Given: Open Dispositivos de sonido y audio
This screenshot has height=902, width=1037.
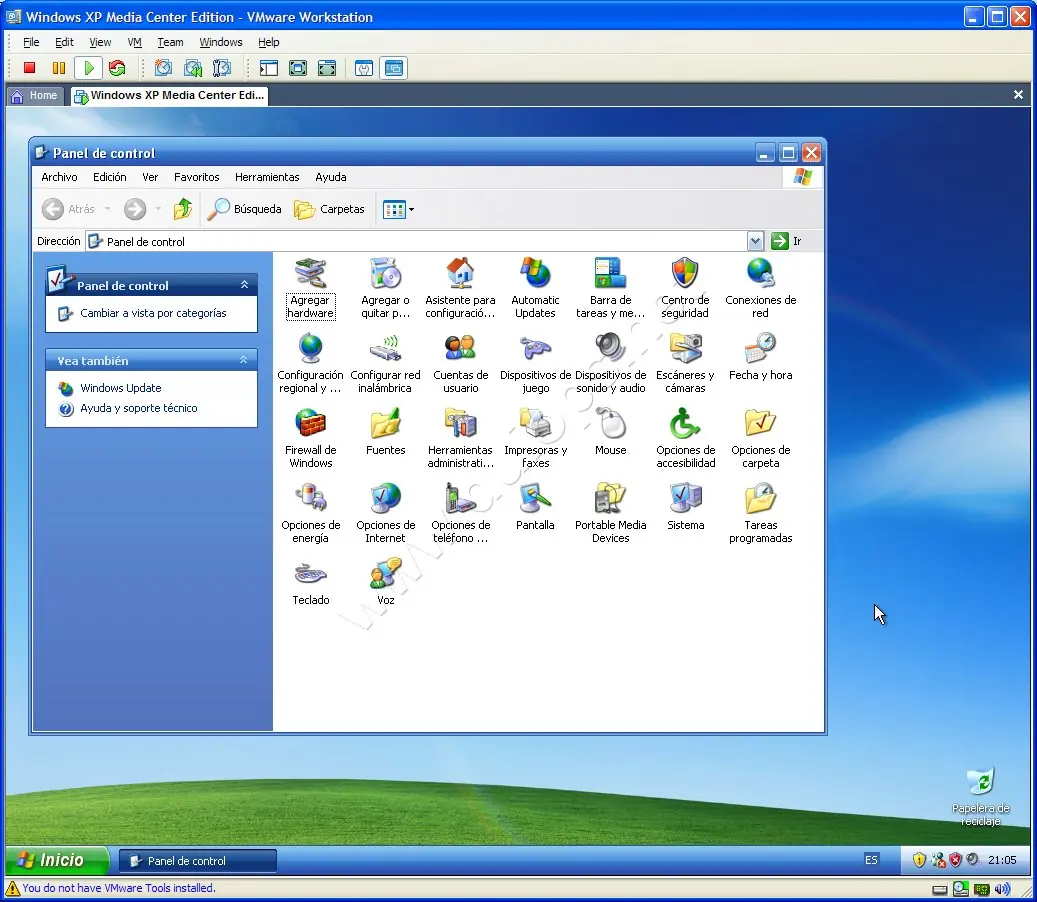Looking at the screenshot, I should [x=610, y=348].
